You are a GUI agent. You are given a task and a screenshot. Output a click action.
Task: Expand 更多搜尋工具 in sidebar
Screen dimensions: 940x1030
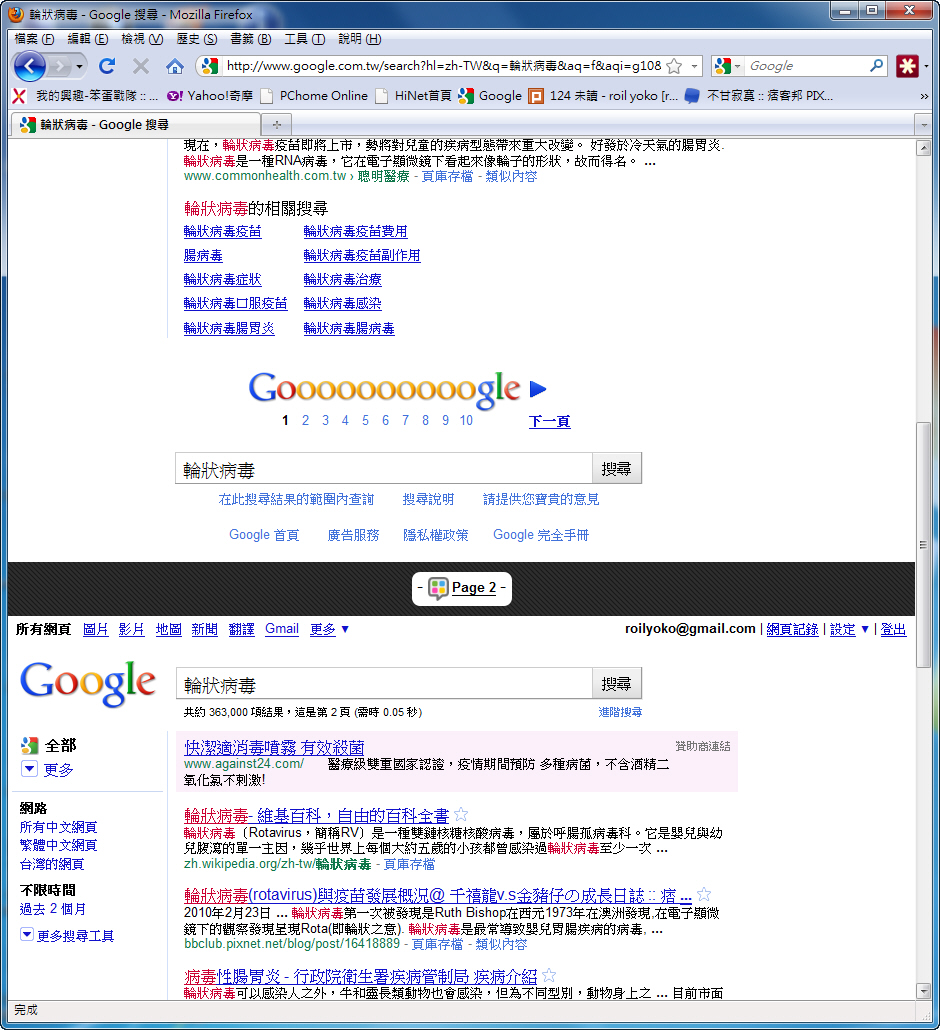pyautogui.click(x=67, y=935)
